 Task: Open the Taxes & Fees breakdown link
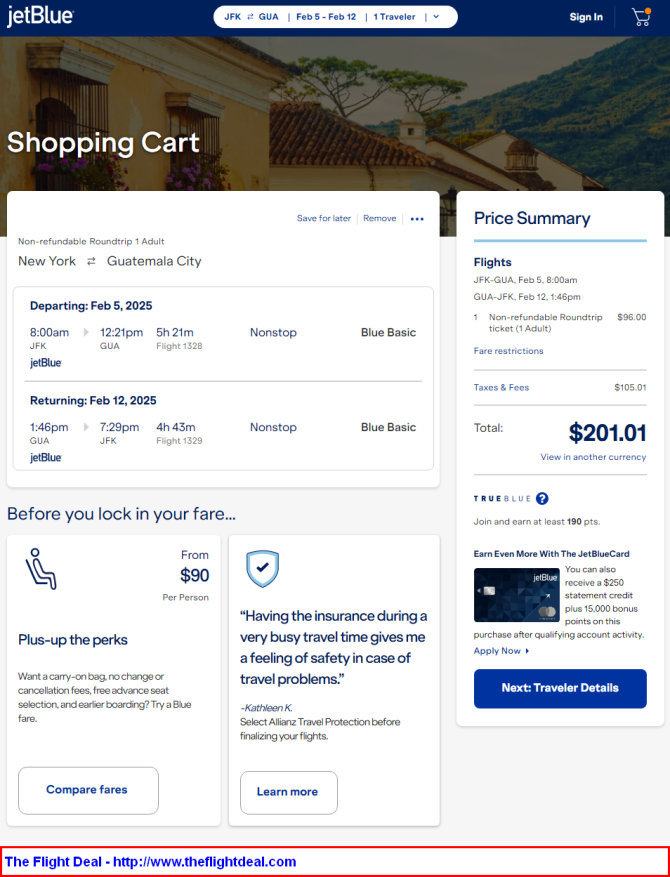pyautogui.click(x=501, y=387)
